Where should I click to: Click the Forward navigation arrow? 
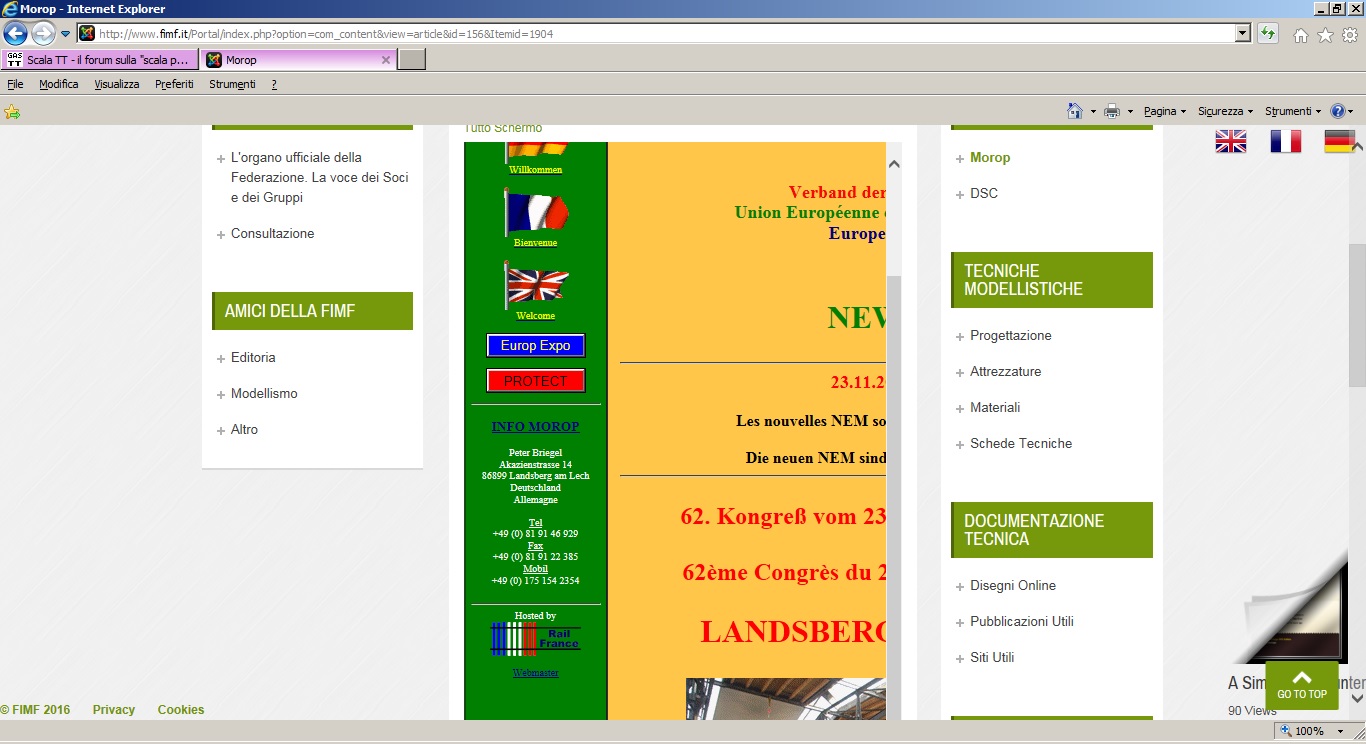click(43, 33)
